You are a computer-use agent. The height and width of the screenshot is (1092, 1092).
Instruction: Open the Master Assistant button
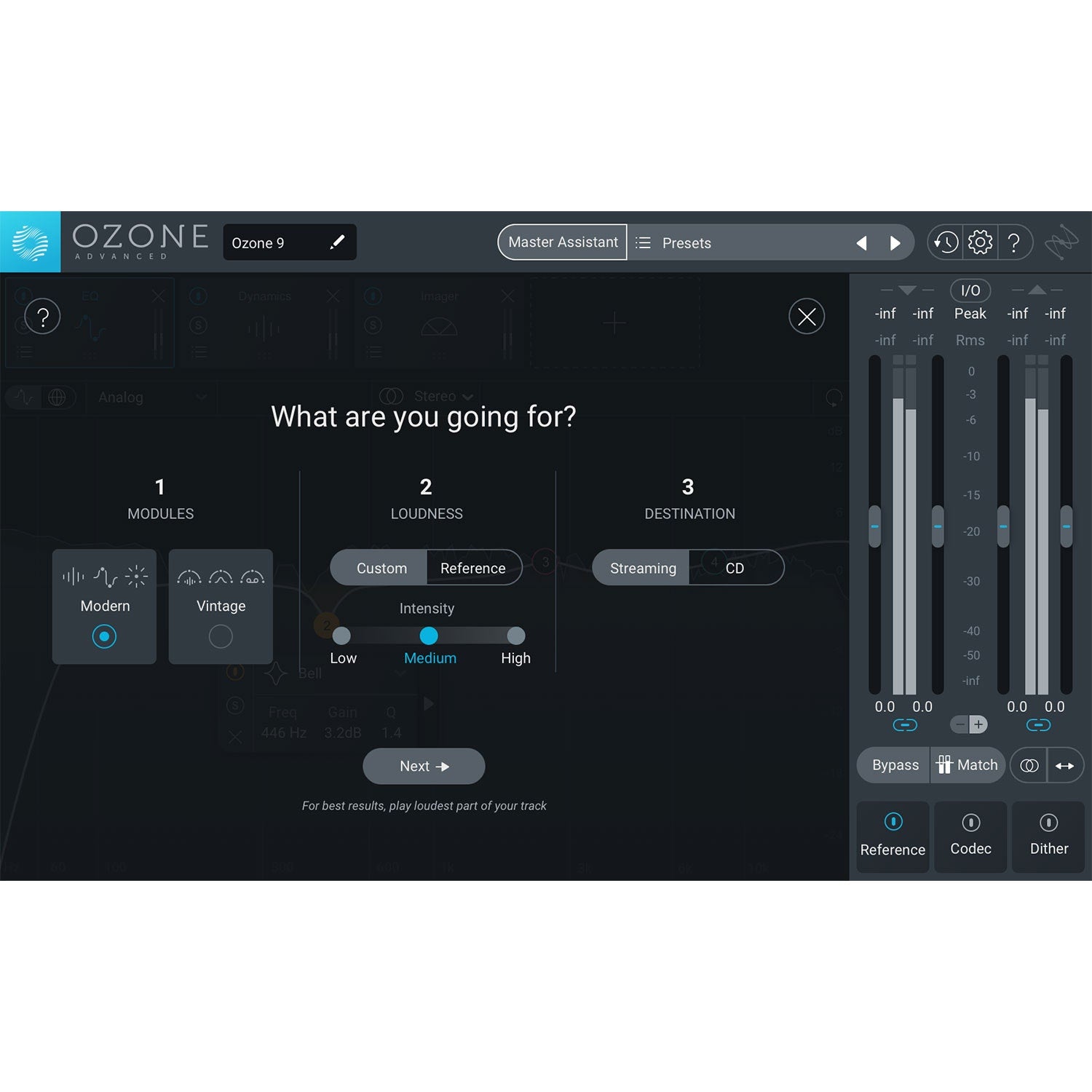(x=563, y=242)
